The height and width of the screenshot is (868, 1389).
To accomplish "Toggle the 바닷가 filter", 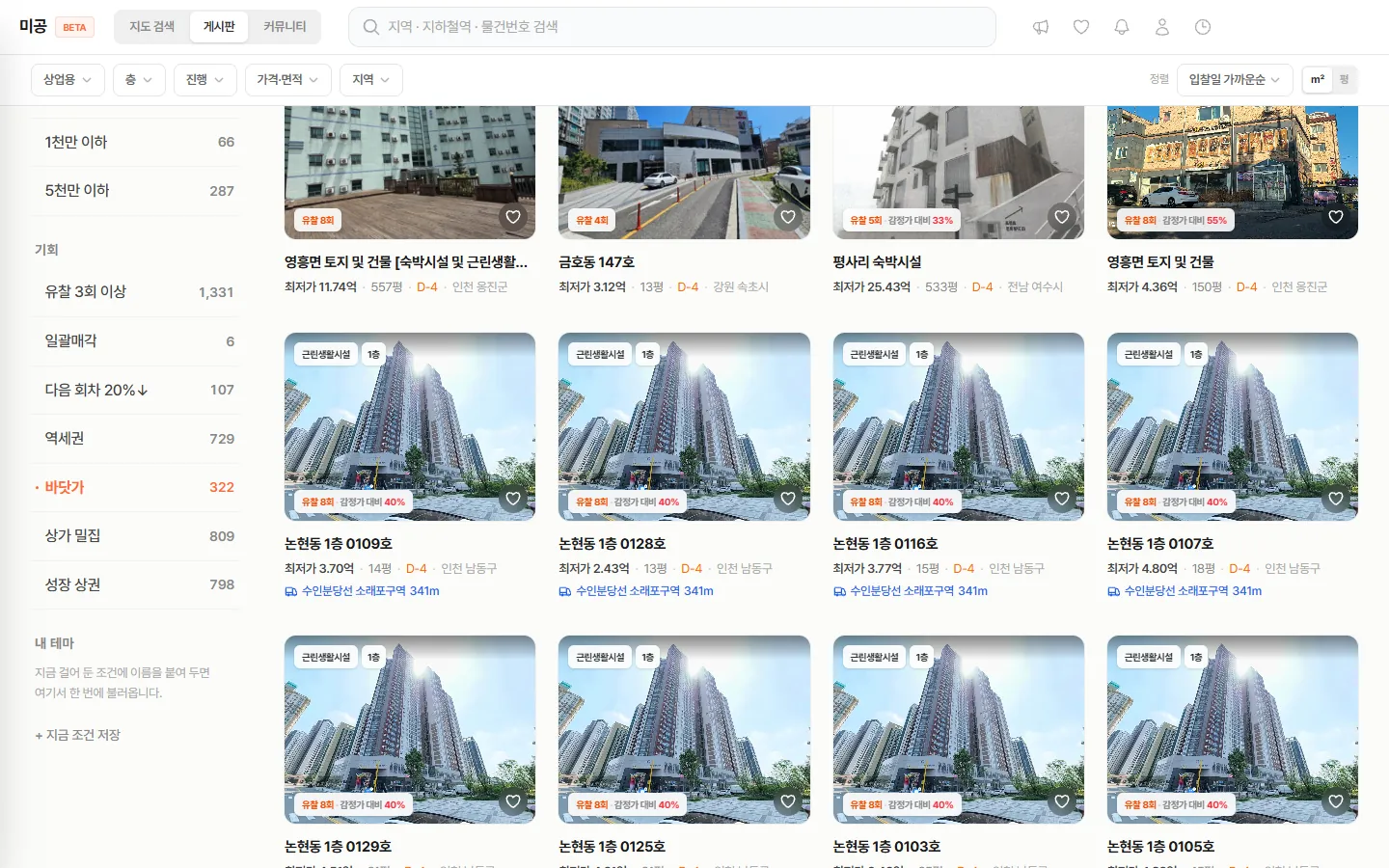I will point(135,487).
